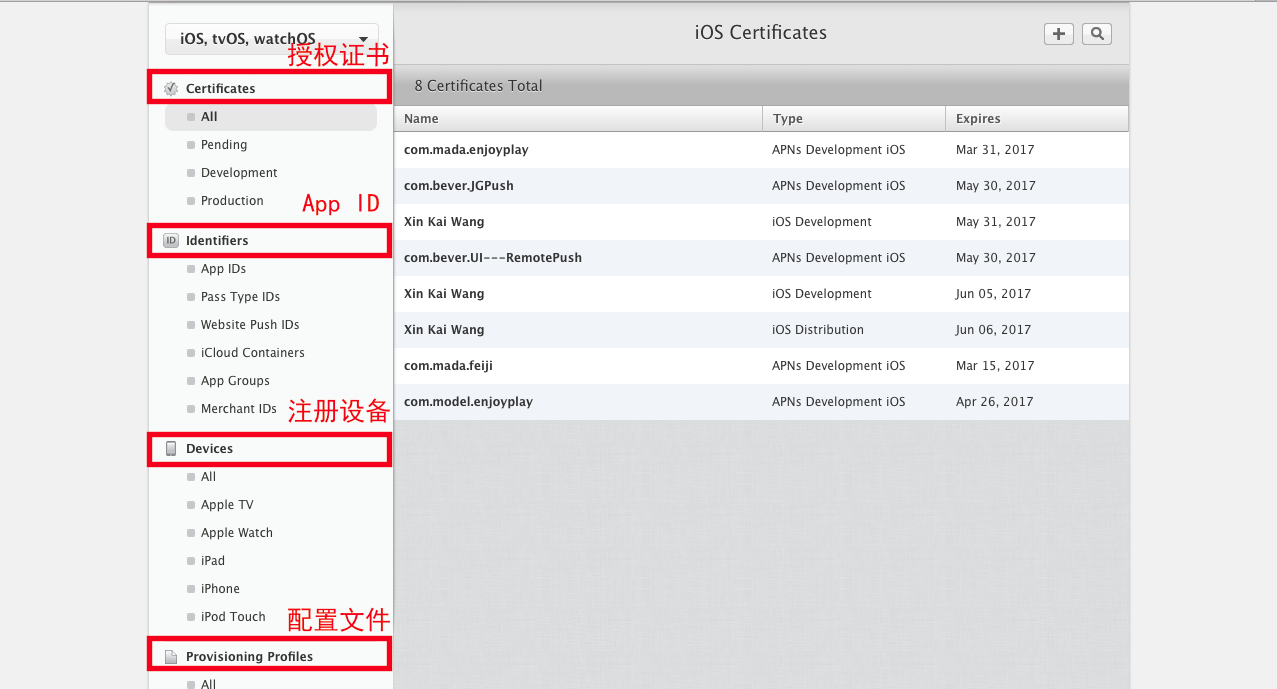The height and width of the screenshot is (689, 1277).
Task: Open the com.mada.enjoyplay certificate row
Action: click(761, 150)
